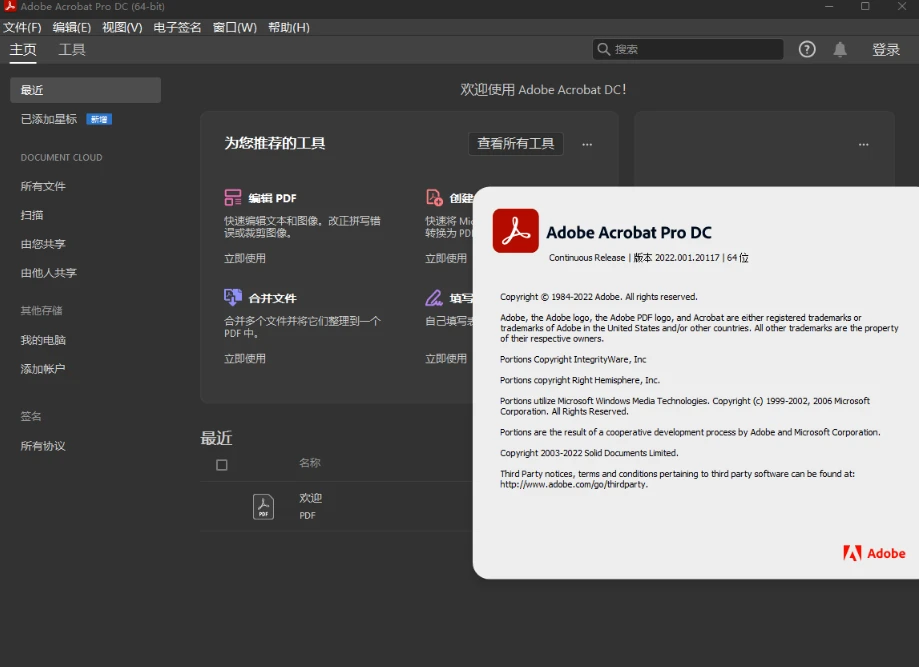Open the 文件(F) menu
The width and height of the screenshot is (919, 667).
click(x=22, y=28)
